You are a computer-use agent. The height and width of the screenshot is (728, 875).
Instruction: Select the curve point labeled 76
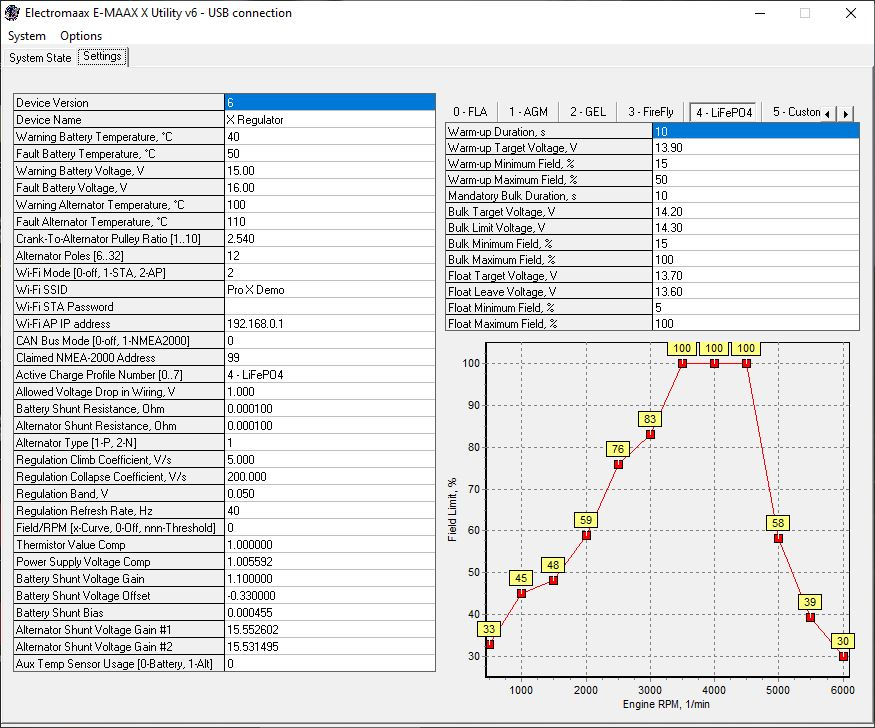(x=618, y=464)
